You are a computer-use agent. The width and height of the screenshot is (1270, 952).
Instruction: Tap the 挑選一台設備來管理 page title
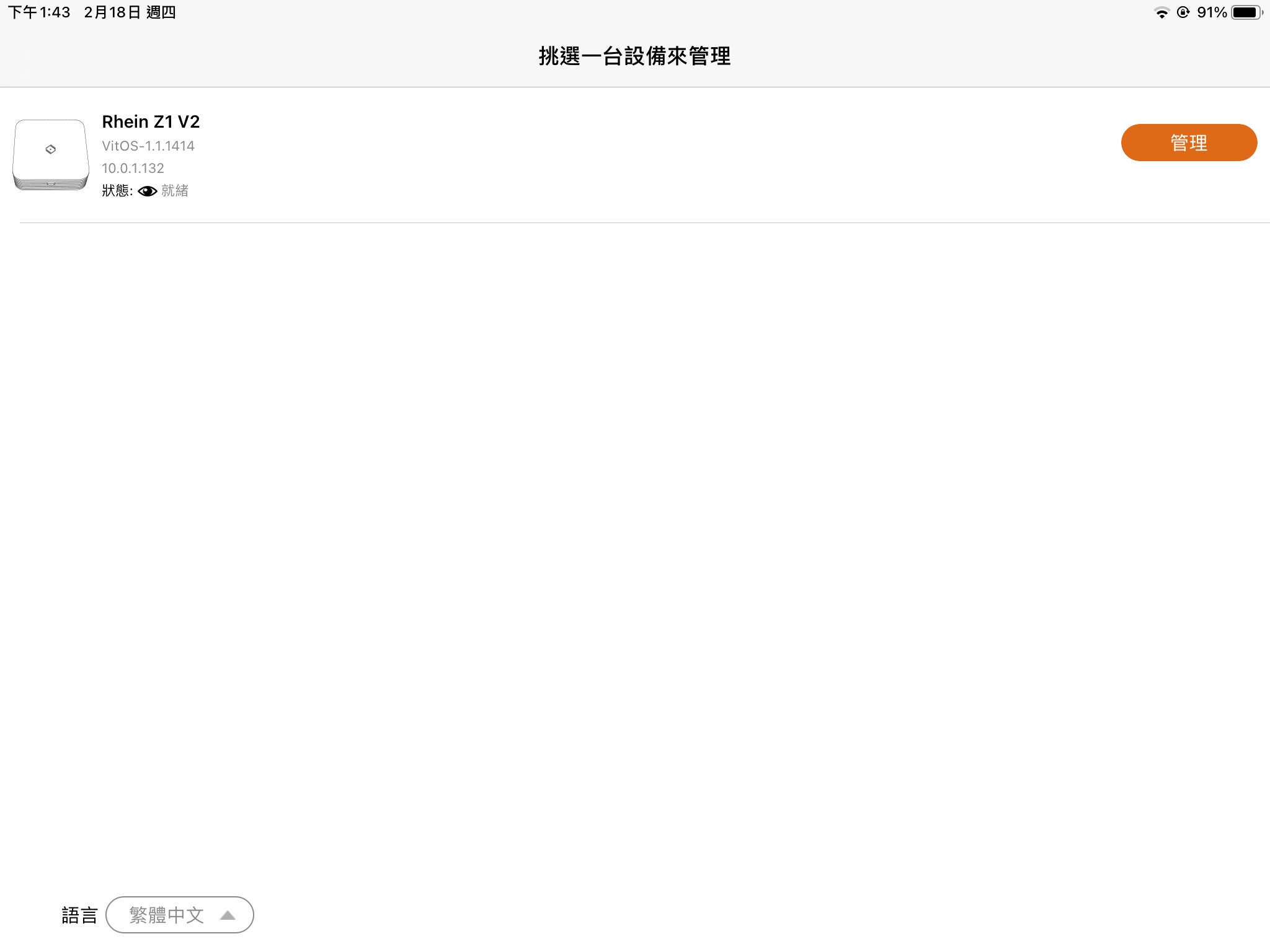(635, 56)
